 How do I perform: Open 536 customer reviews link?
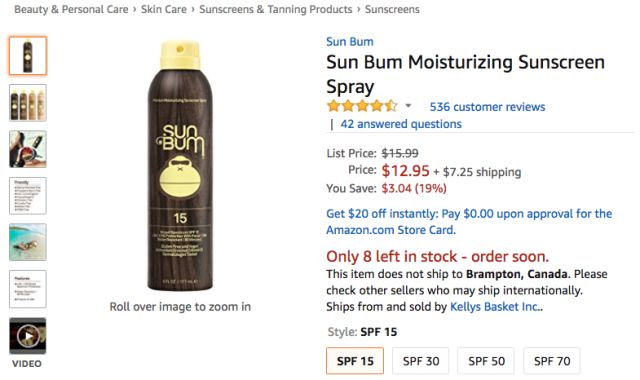coord(487,107)
